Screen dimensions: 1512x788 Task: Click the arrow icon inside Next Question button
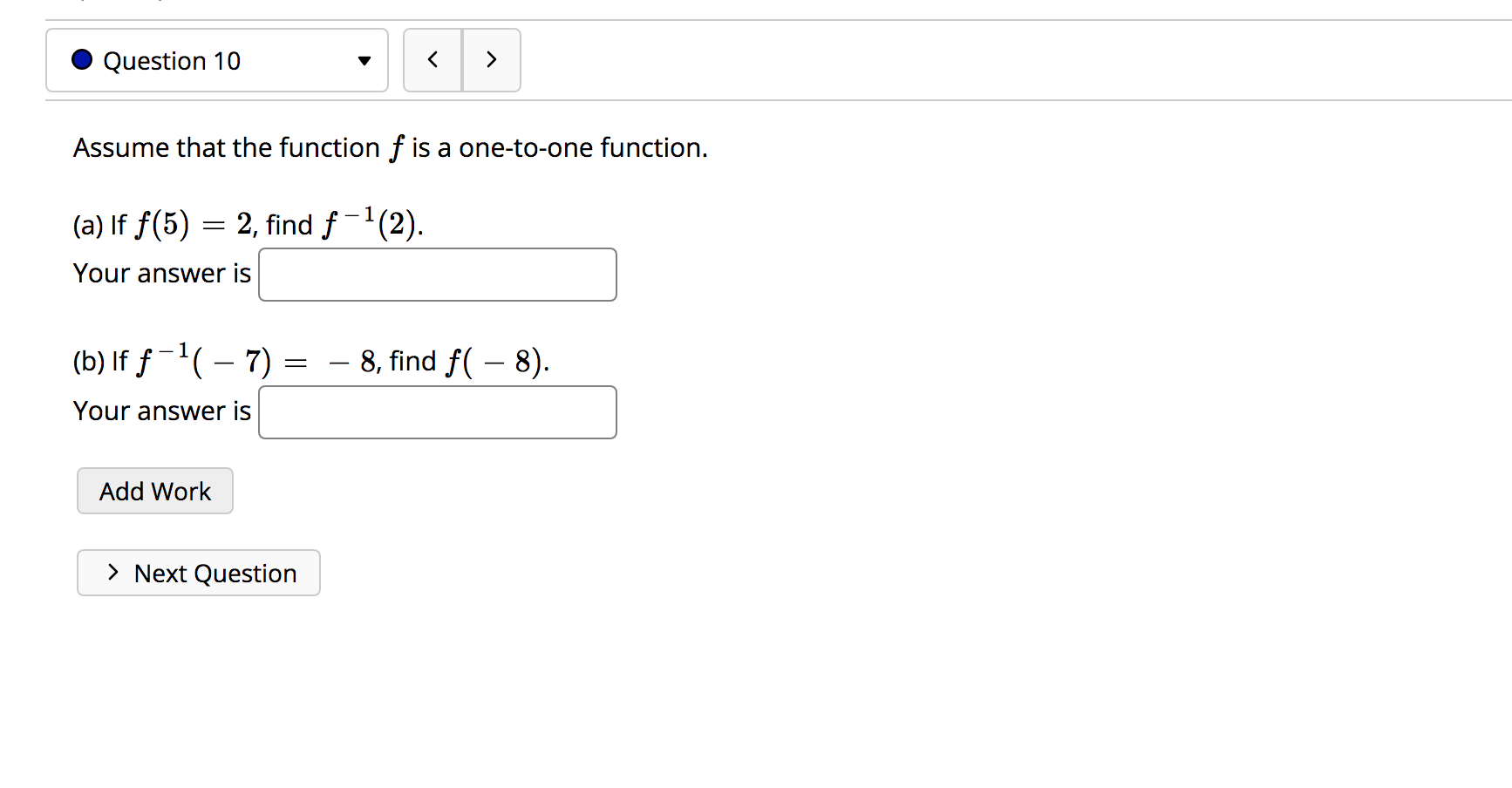(x=112, y=573)
